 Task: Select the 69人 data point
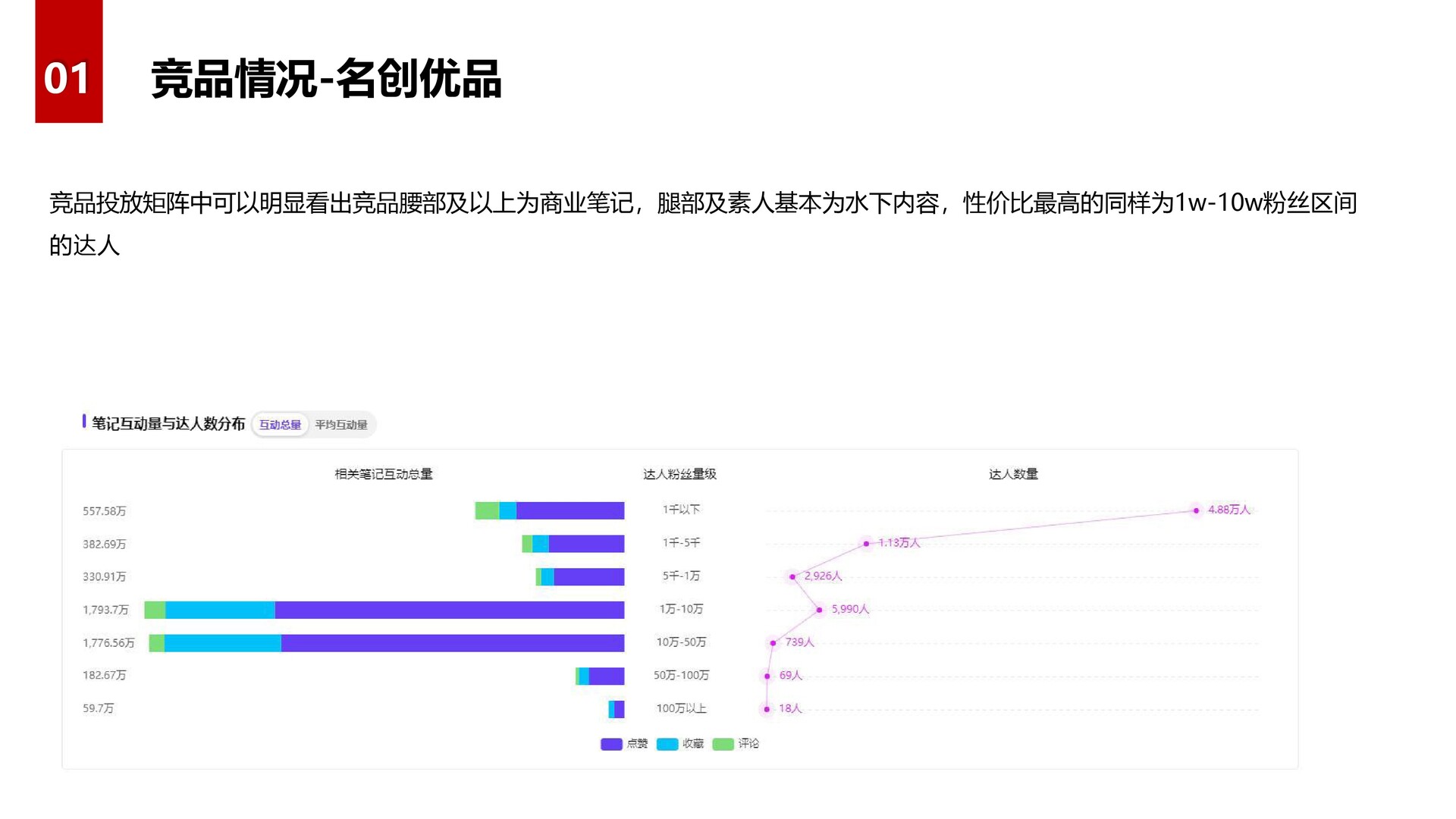pyautogui.click(x=767, y=676)
